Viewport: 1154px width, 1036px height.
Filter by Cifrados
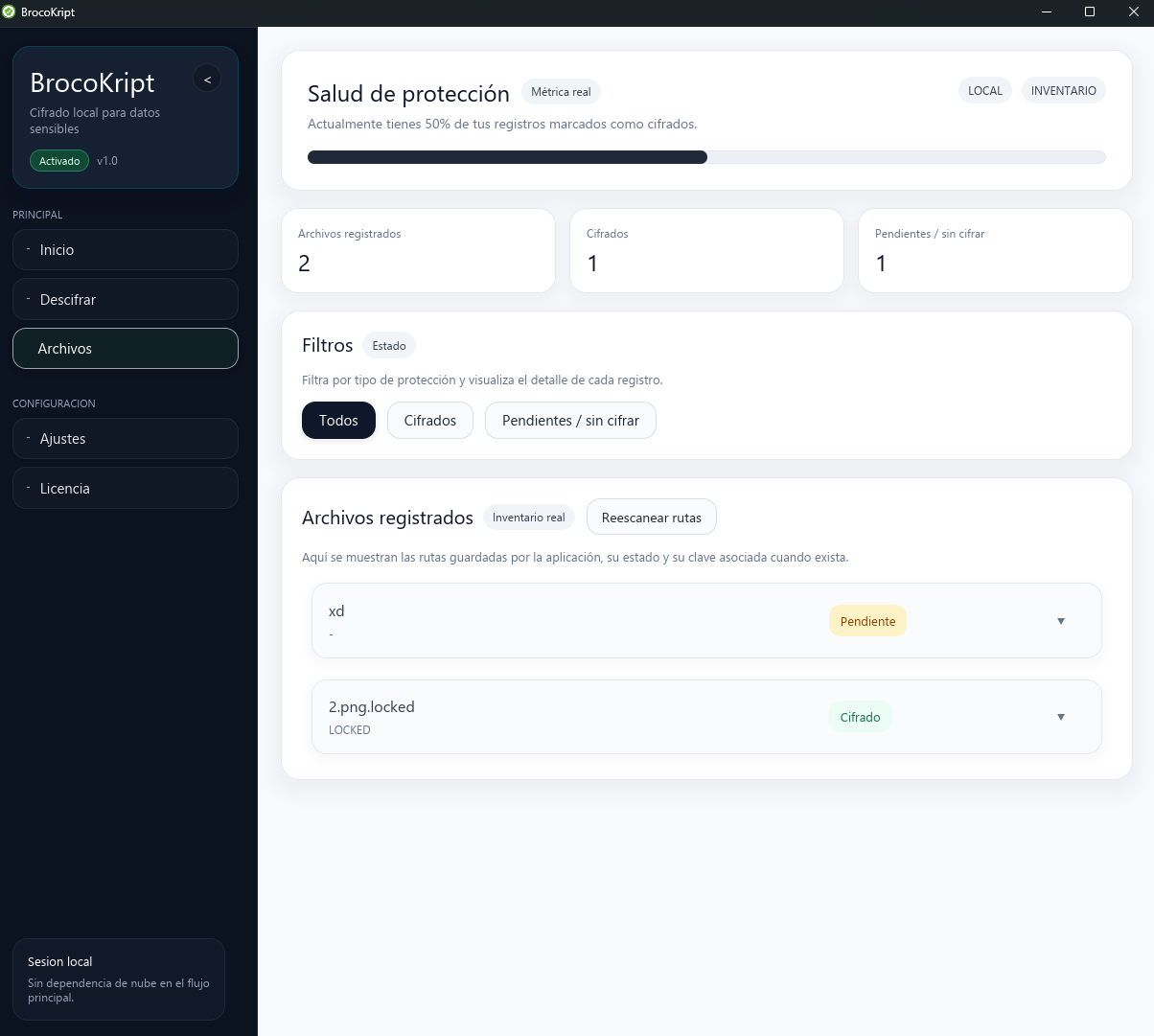430,421
